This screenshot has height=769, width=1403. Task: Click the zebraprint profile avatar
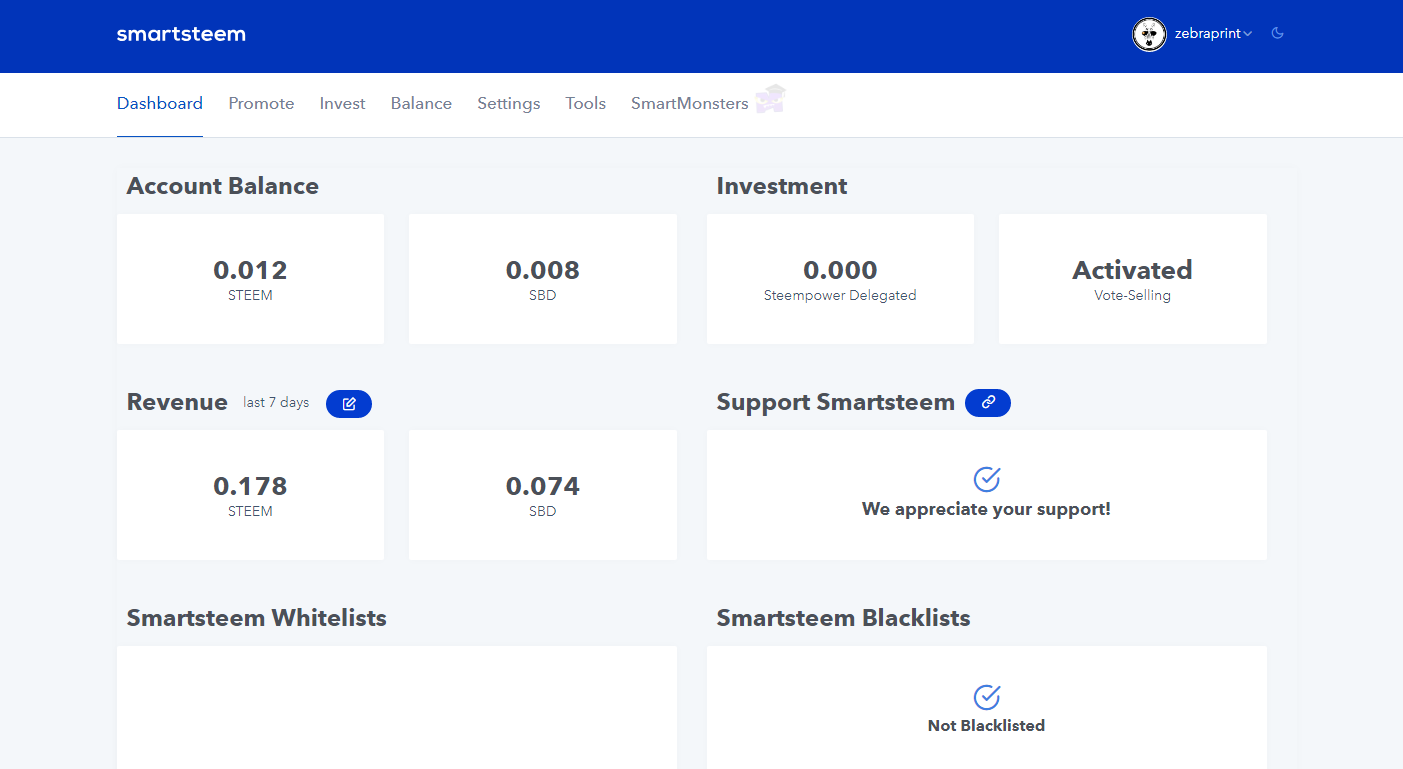click(1149, 34)
